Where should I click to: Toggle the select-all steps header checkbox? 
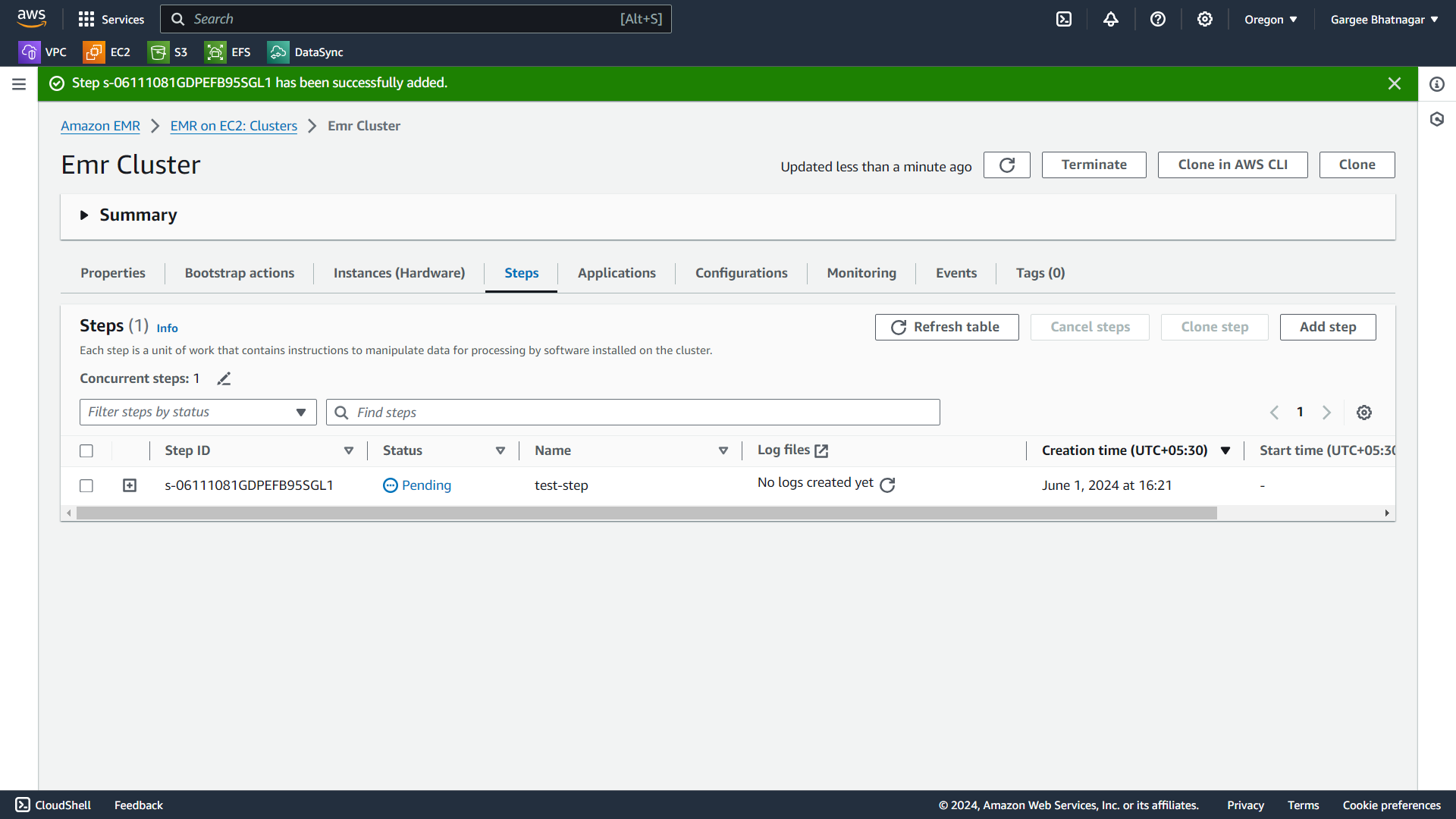(86, 451)
